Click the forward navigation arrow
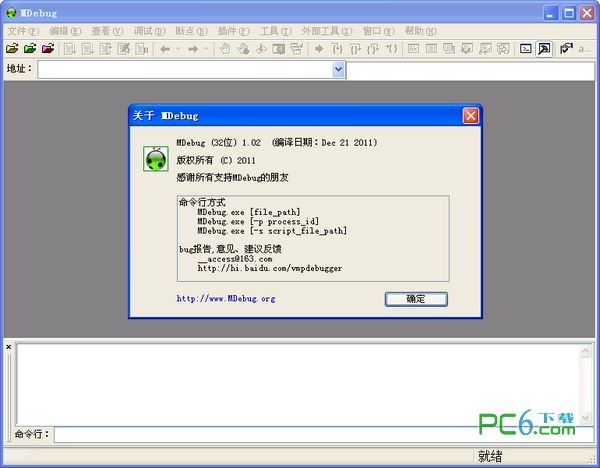The image size is (600, 468). pyautogui.click(x=193, y=49)
